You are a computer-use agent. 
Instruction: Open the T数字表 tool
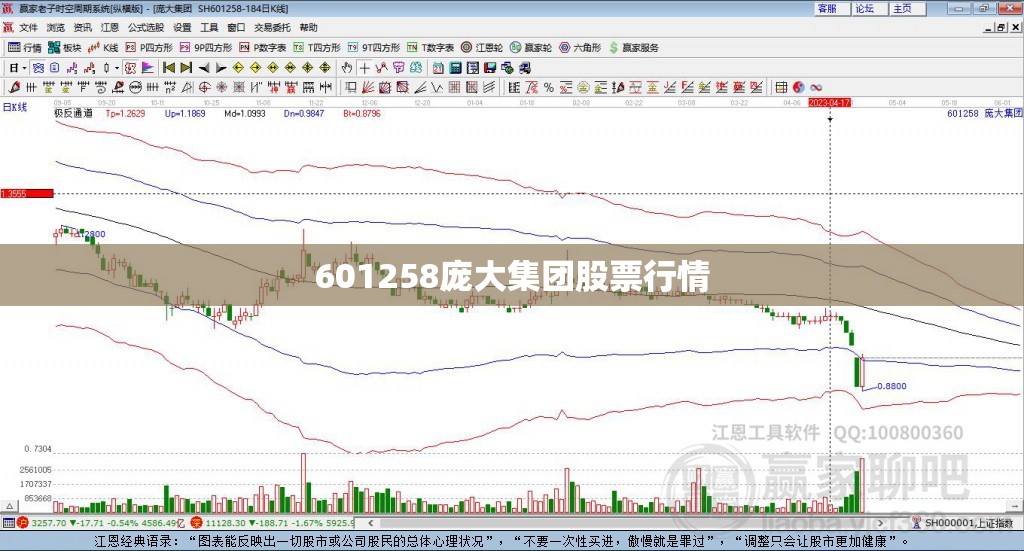[430, 47]
